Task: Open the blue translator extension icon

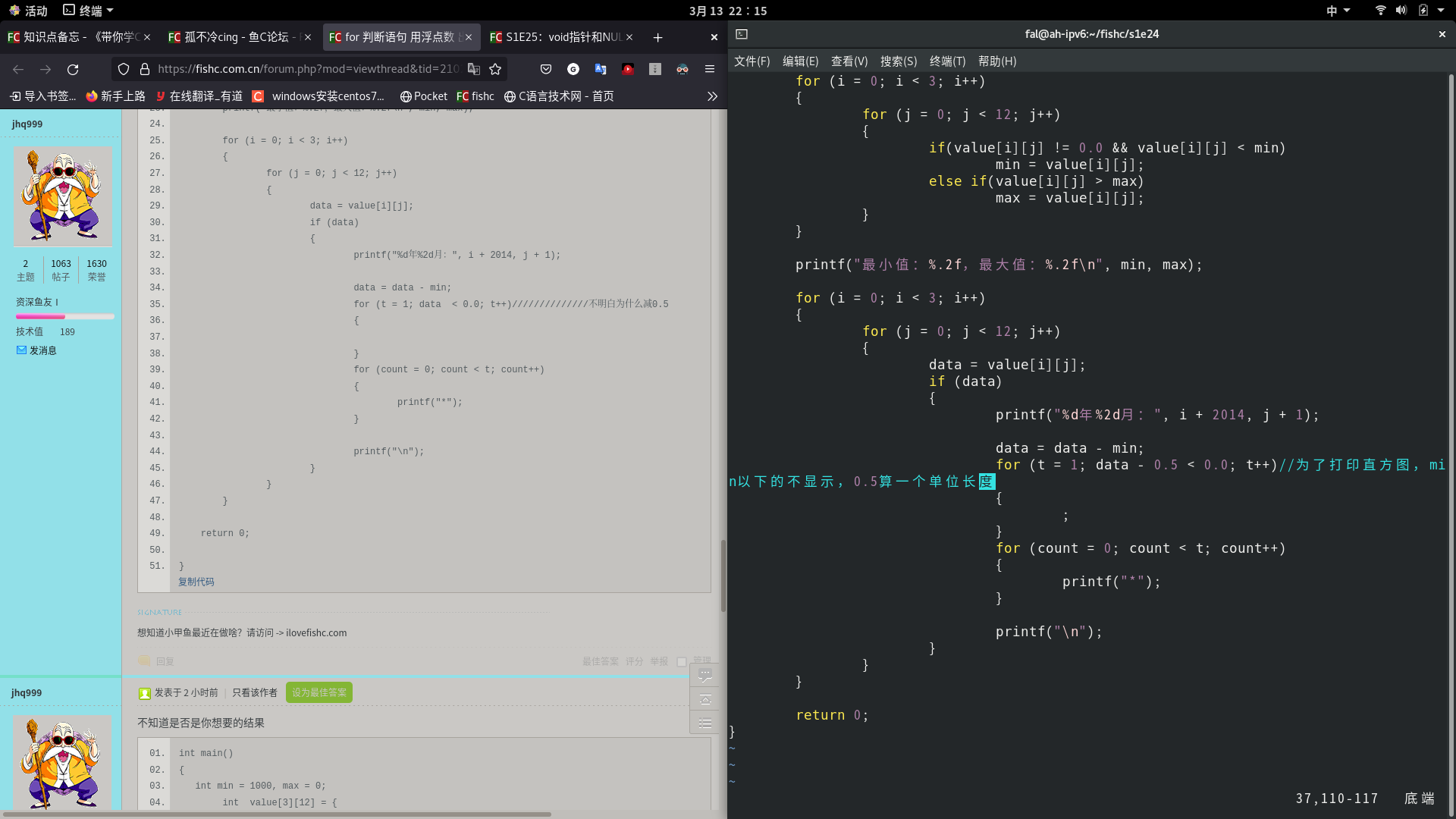Action: pos(601,69)
